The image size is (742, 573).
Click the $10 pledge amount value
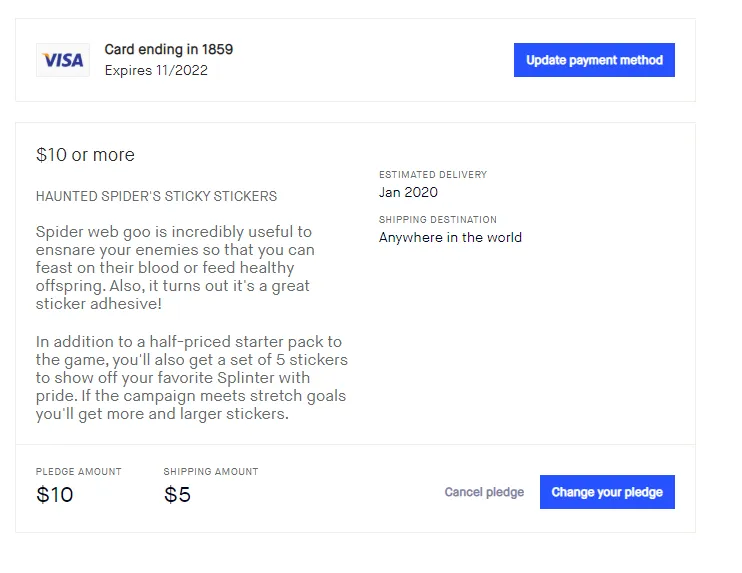click(54, 495)
